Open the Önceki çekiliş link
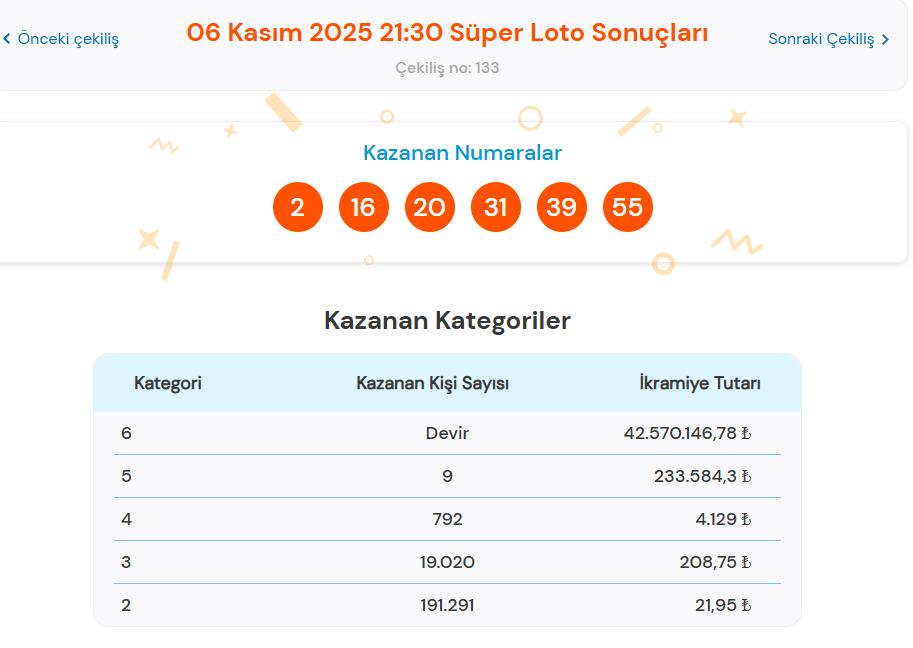The width and height of the screenshot is (913, 648). pyautogui.click(x=66, y=41)
